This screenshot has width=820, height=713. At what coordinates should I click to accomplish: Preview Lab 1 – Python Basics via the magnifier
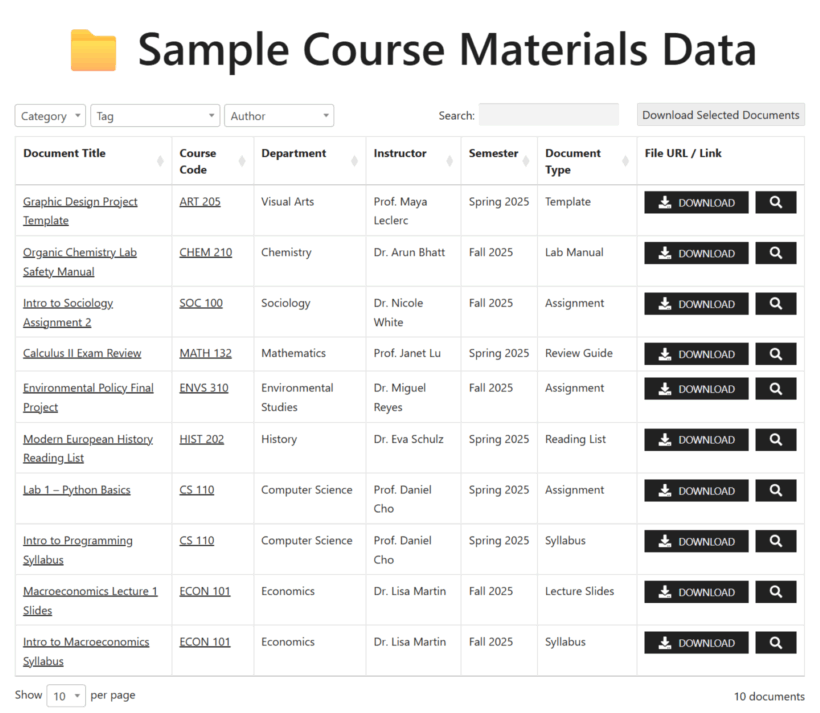pos(776,491)
